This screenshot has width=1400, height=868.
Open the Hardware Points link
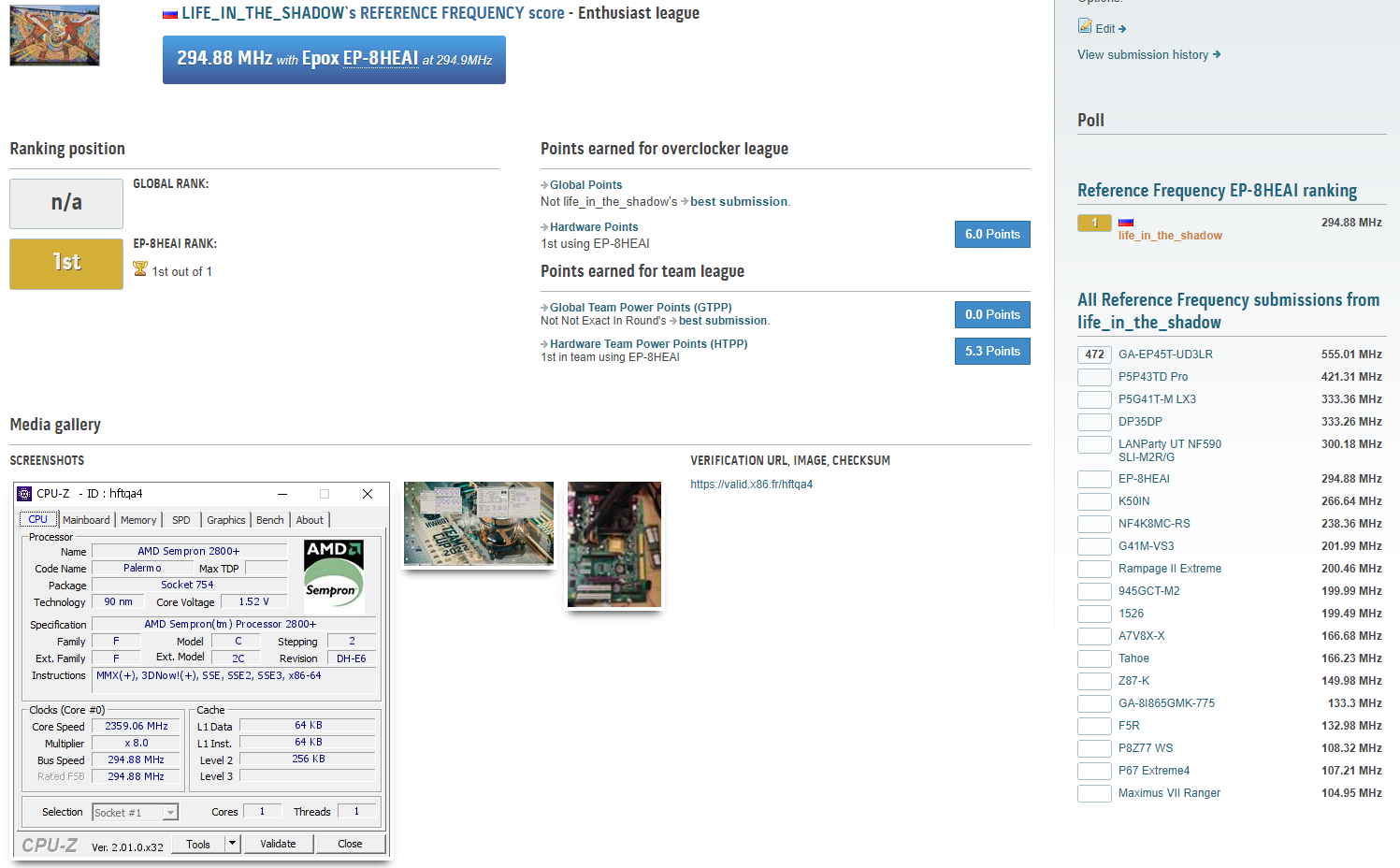click(594, 227)
